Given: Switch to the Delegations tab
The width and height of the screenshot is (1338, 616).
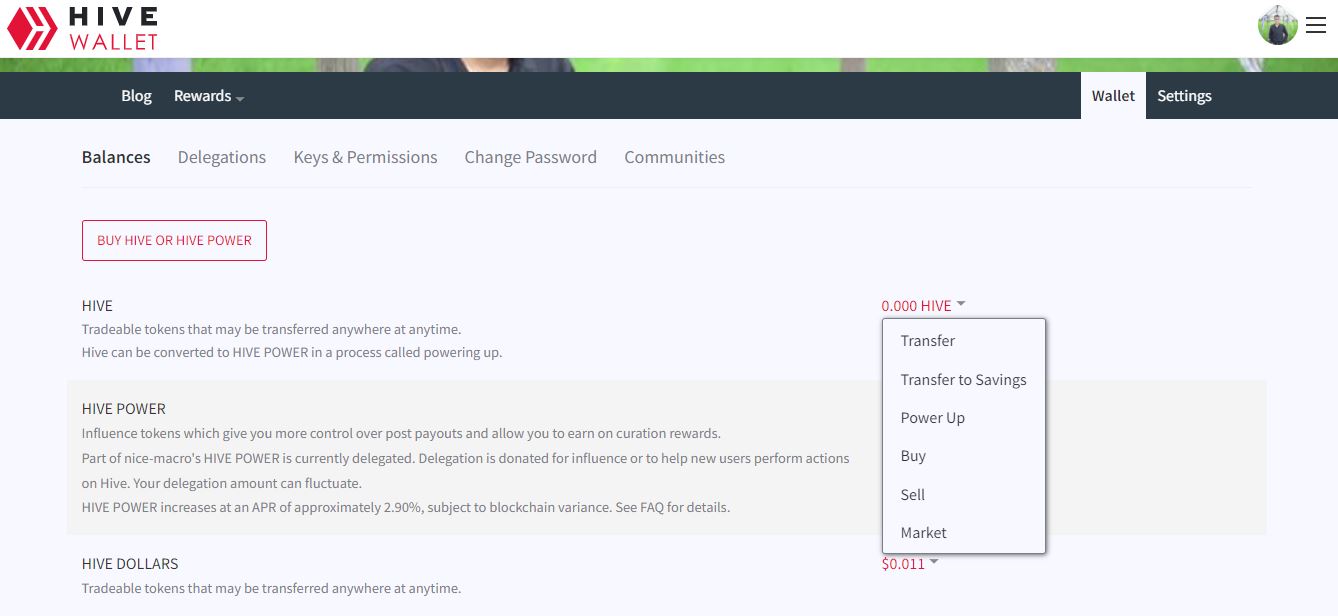Looking at the screenshot, I should [222, 157].
